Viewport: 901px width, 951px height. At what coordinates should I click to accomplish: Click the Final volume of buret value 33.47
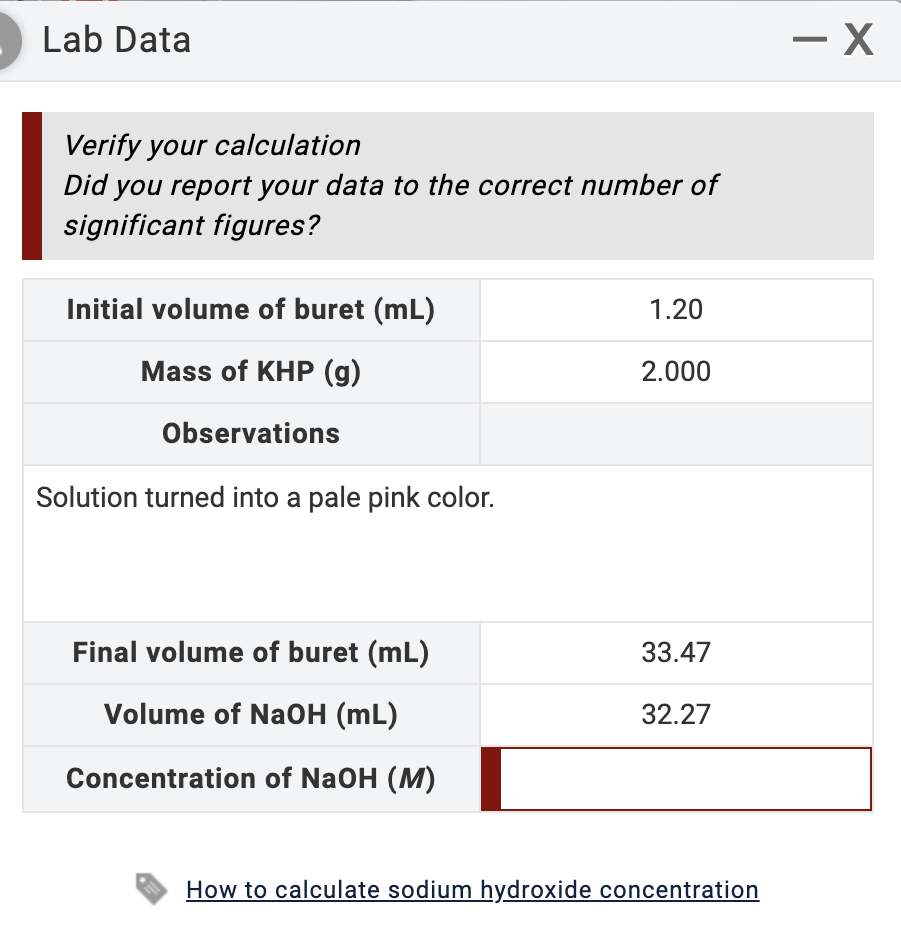pos(676,652)
